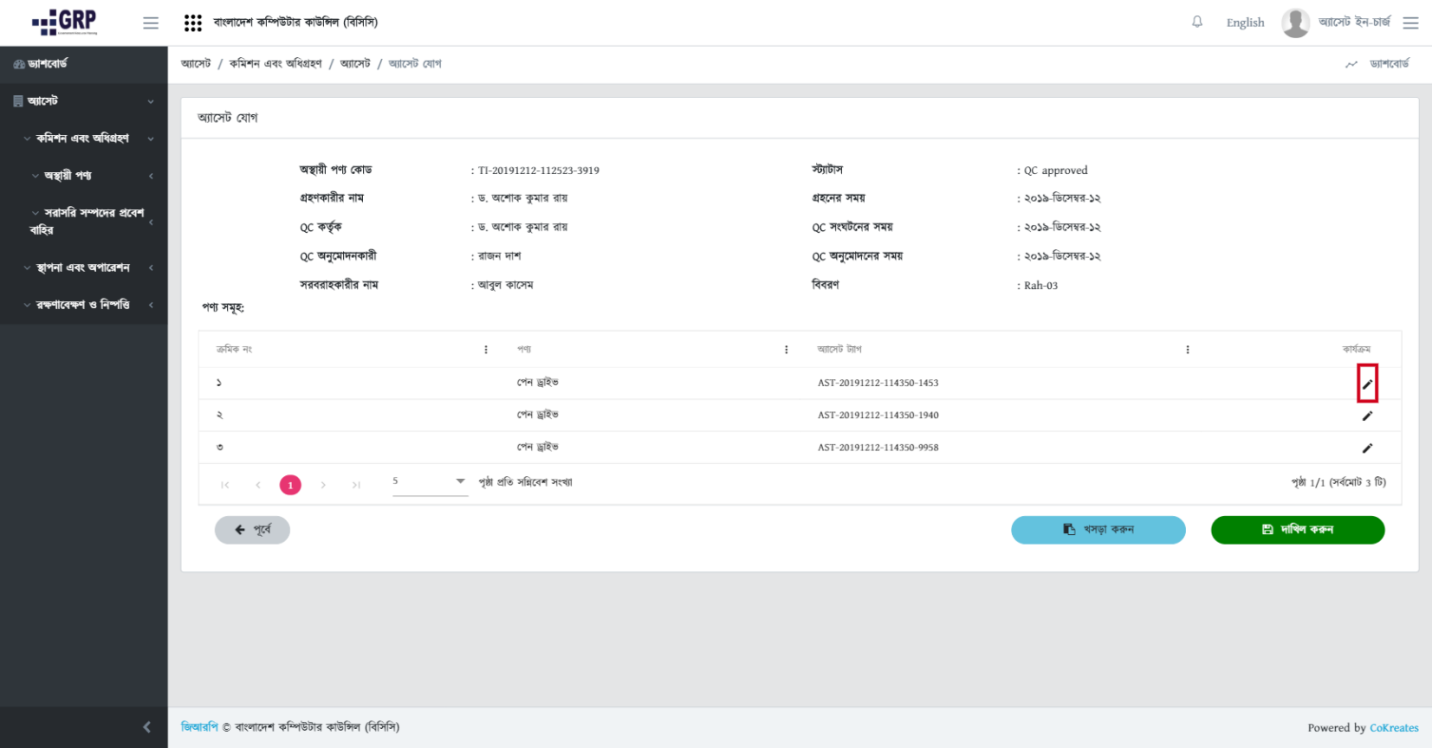Click the green দাখিল করুন submit button
The height and width of the screenshot is (748, 1432).
pos(1297,530)
